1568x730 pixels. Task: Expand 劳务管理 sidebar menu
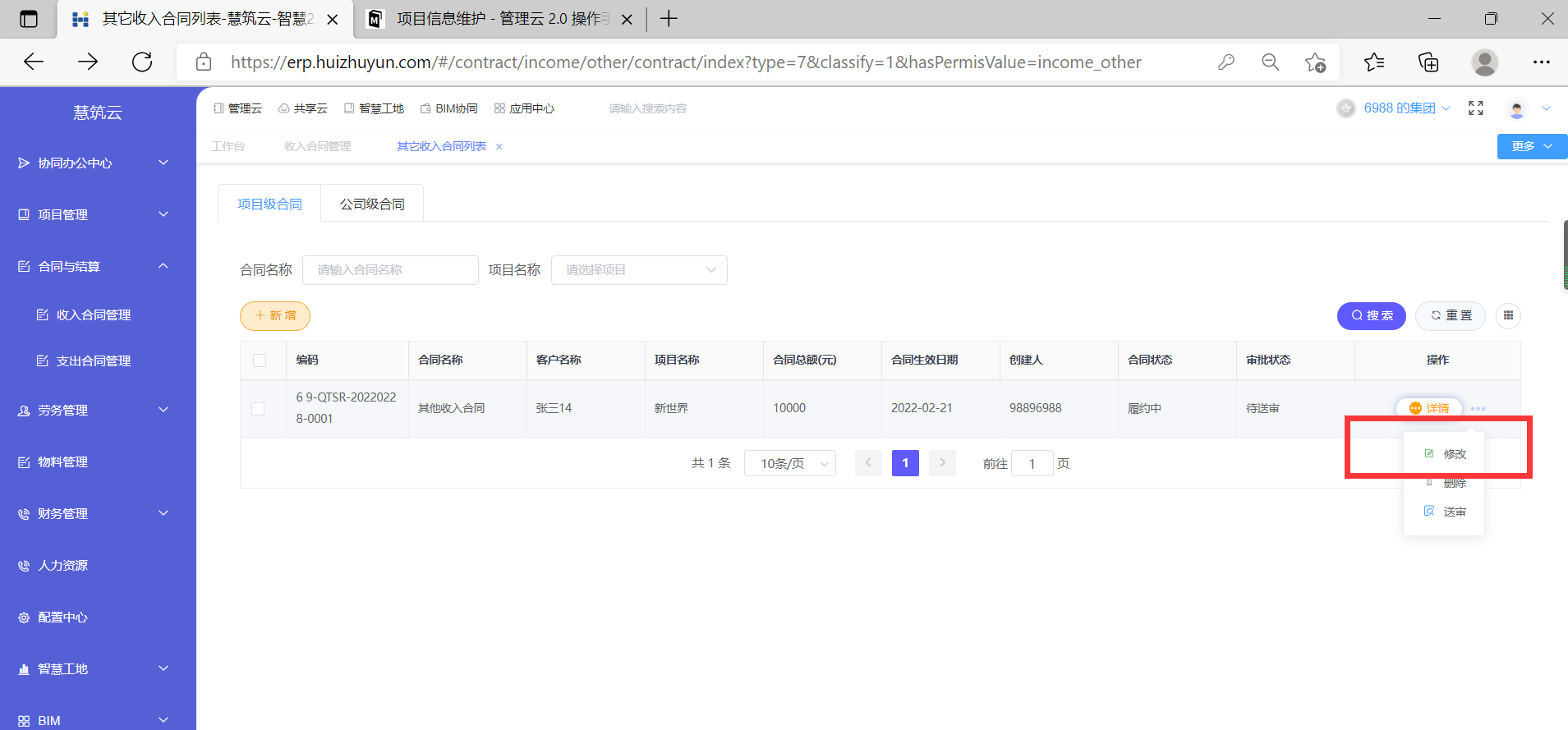[x=98, y=410]
